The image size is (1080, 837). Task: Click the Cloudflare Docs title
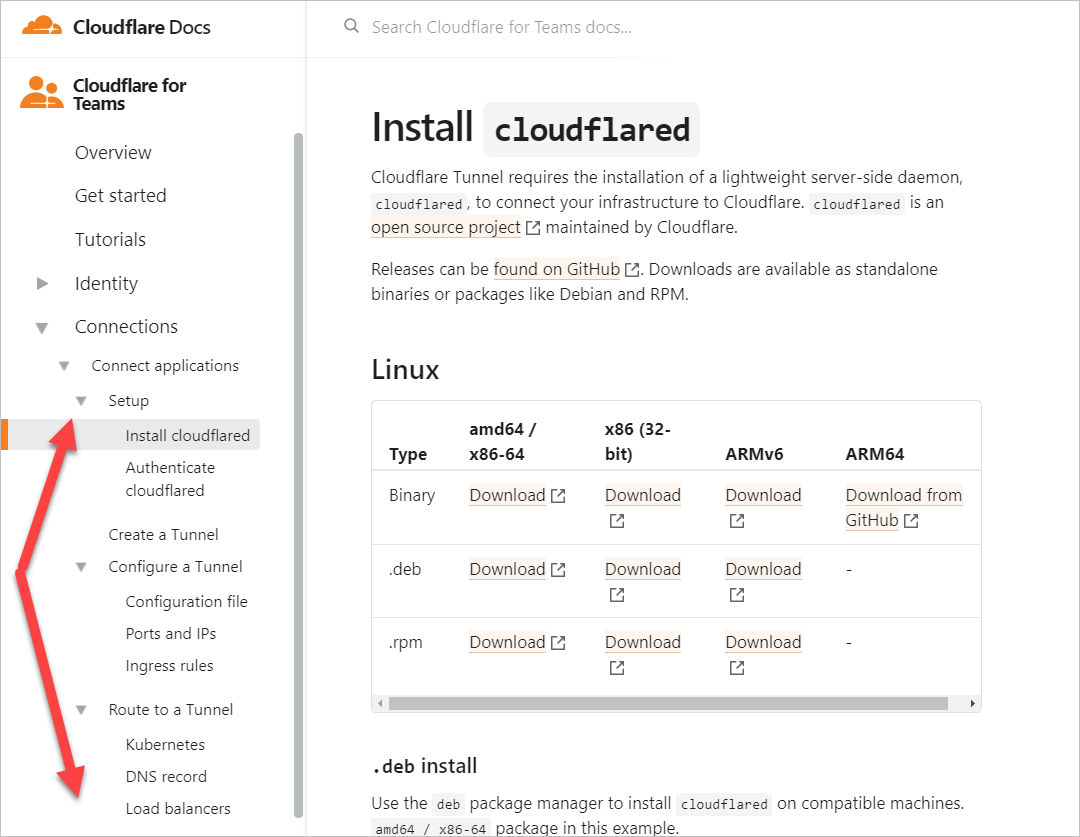[x=142, y=27]
